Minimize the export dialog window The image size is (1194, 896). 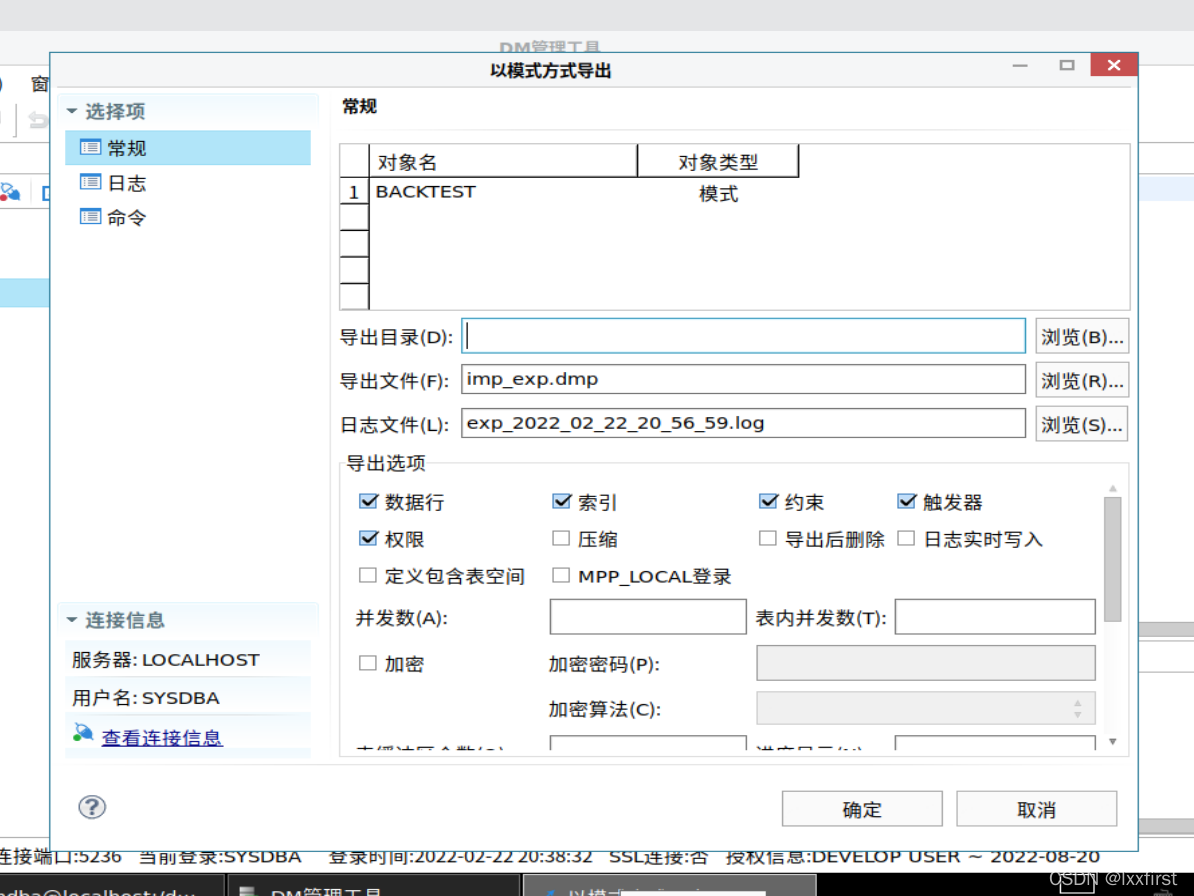click(x=1020, y=65)
